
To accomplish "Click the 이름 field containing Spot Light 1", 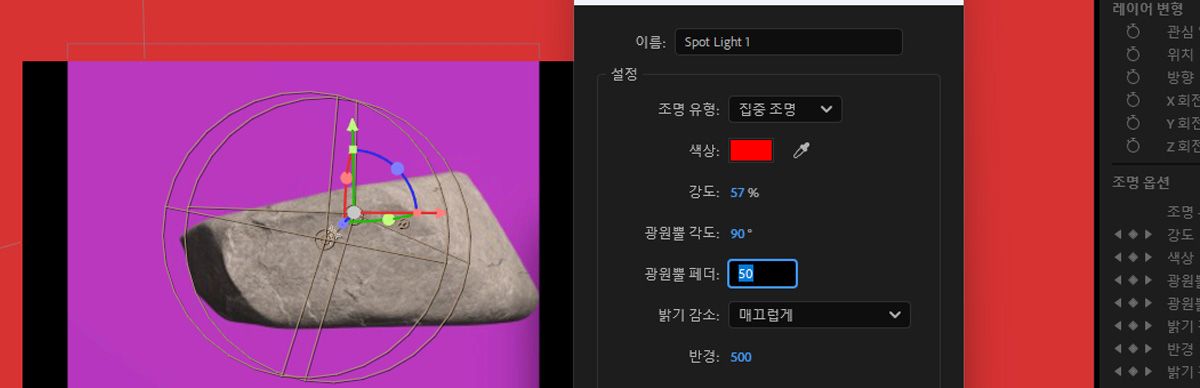I will point(788,42).
